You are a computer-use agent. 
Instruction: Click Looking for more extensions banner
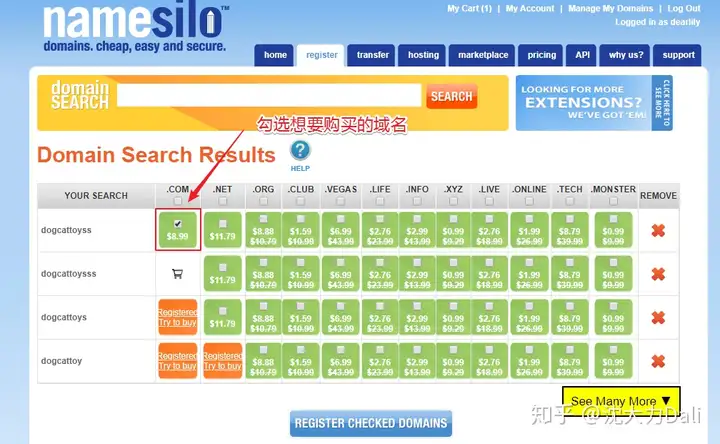tap(594, 103)
